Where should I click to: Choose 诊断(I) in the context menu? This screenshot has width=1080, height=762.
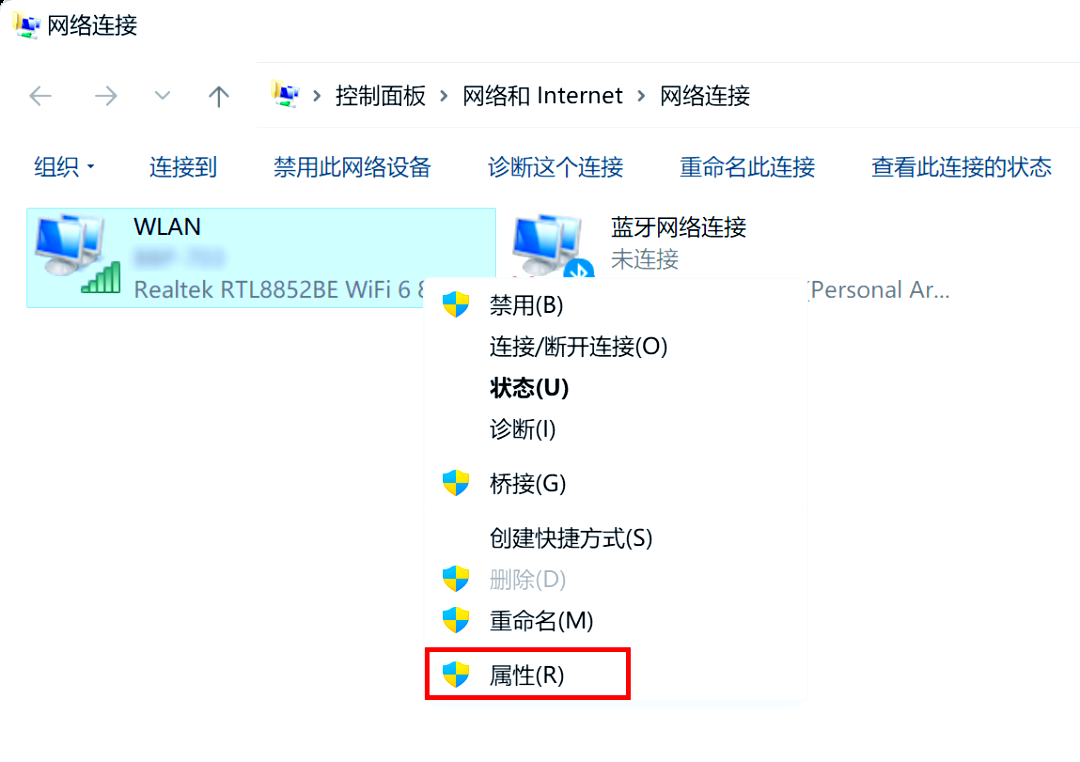tap(522, 430)
